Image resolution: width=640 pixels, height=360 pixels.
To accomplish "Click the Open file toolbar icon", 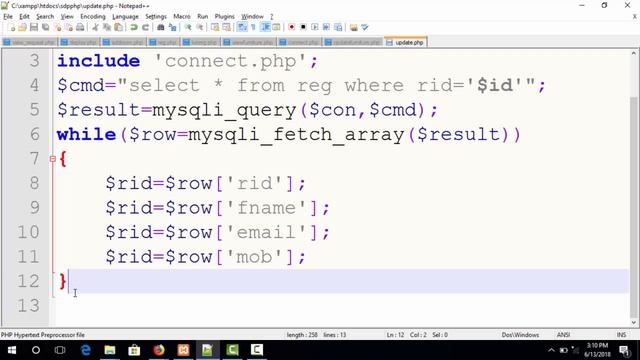I will tap(22, 27).
